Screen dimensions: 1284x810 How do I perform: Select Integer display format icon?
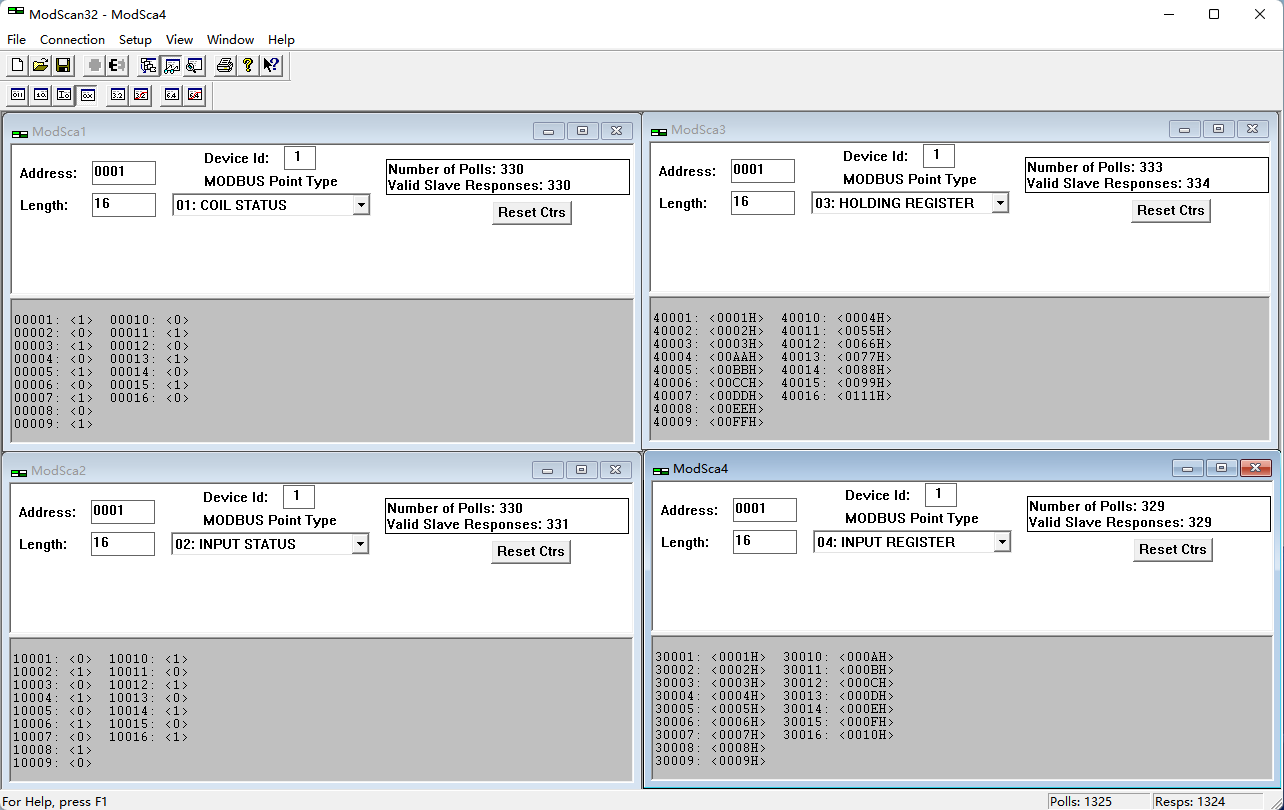tap(64, 95)
